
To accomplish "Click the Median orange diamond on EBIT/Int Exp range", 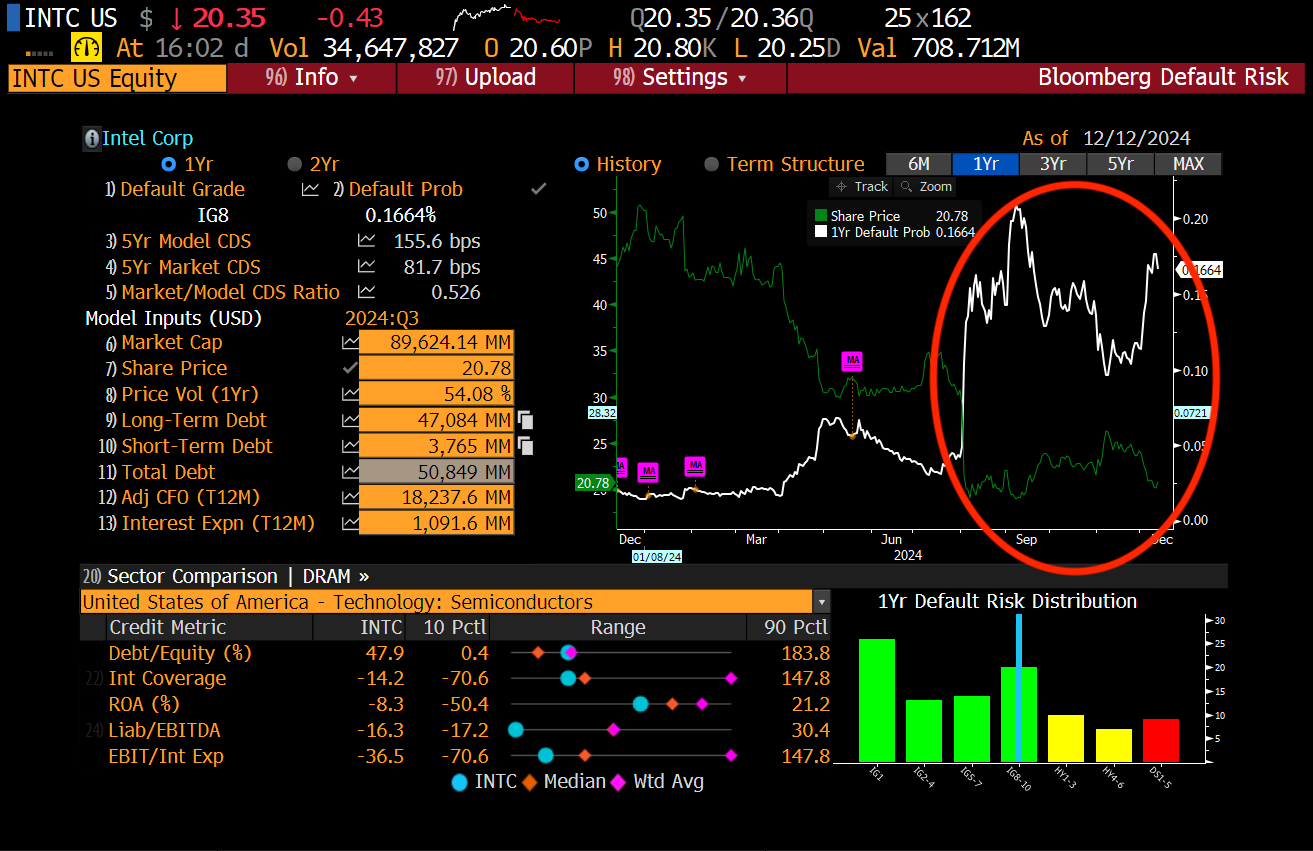I will (585, 756).
